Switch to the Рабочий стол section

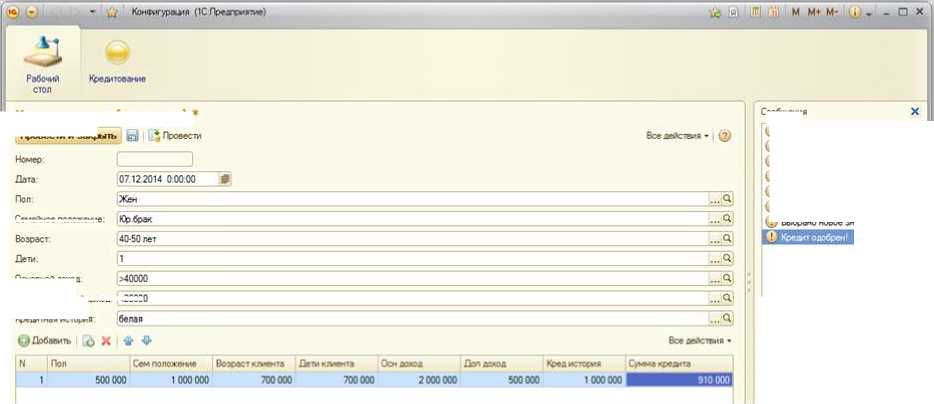(42, 64)
